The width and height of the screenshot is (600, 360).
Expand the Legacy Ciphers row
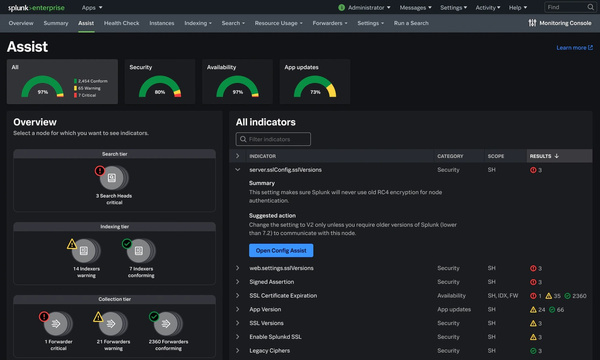[238, 350]
